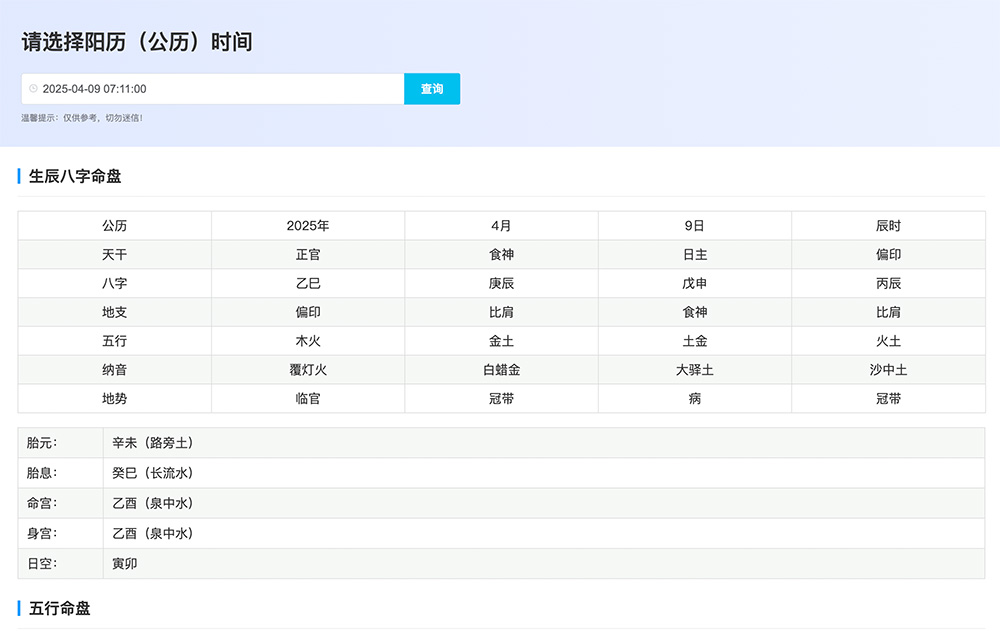The image size is (1000, 631).
Task: Select the 五行 row header cell
Action: [115, 341]
